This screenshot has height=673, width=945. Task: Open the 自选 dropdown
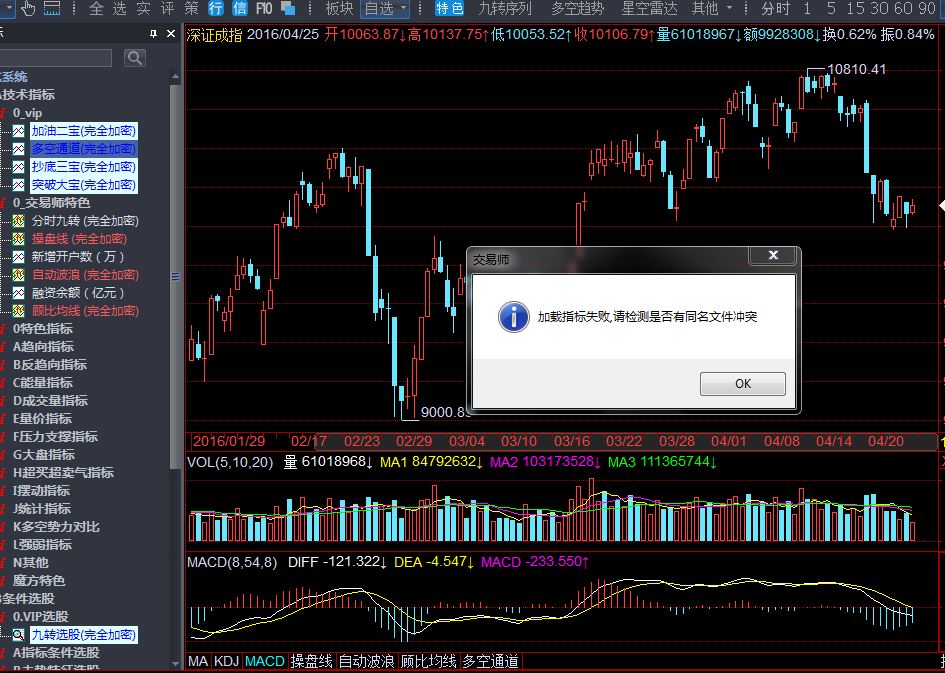pos(384,9)
